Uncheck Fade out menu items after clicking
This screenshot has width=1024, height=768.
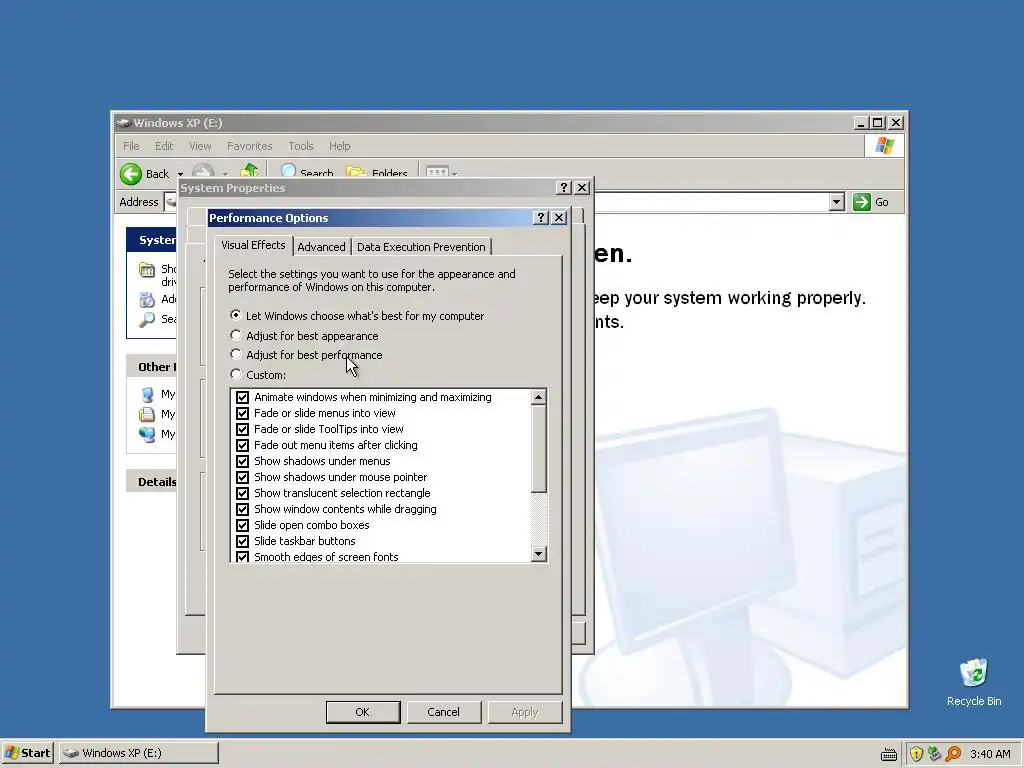tap(242, 445)
